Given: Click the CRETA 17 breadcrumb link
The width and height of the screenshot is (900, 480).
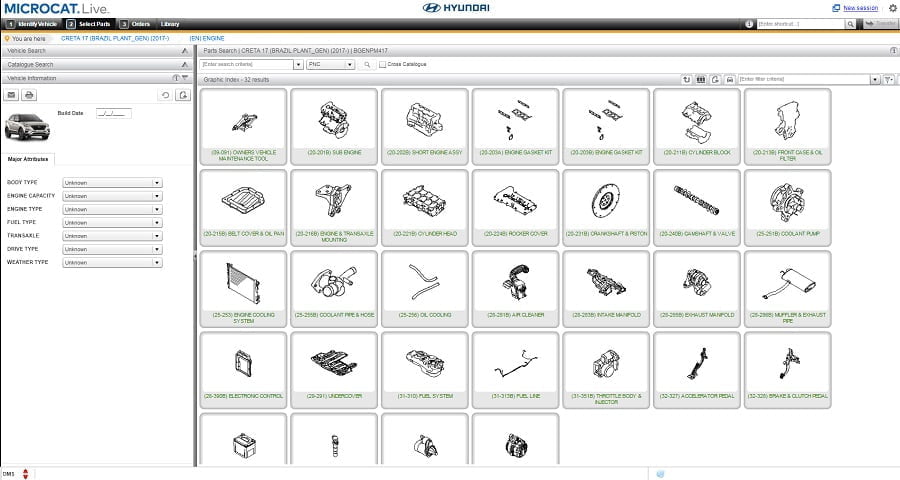Looking at the screenshot, I should pyautogui.click(x=115, y=38).
